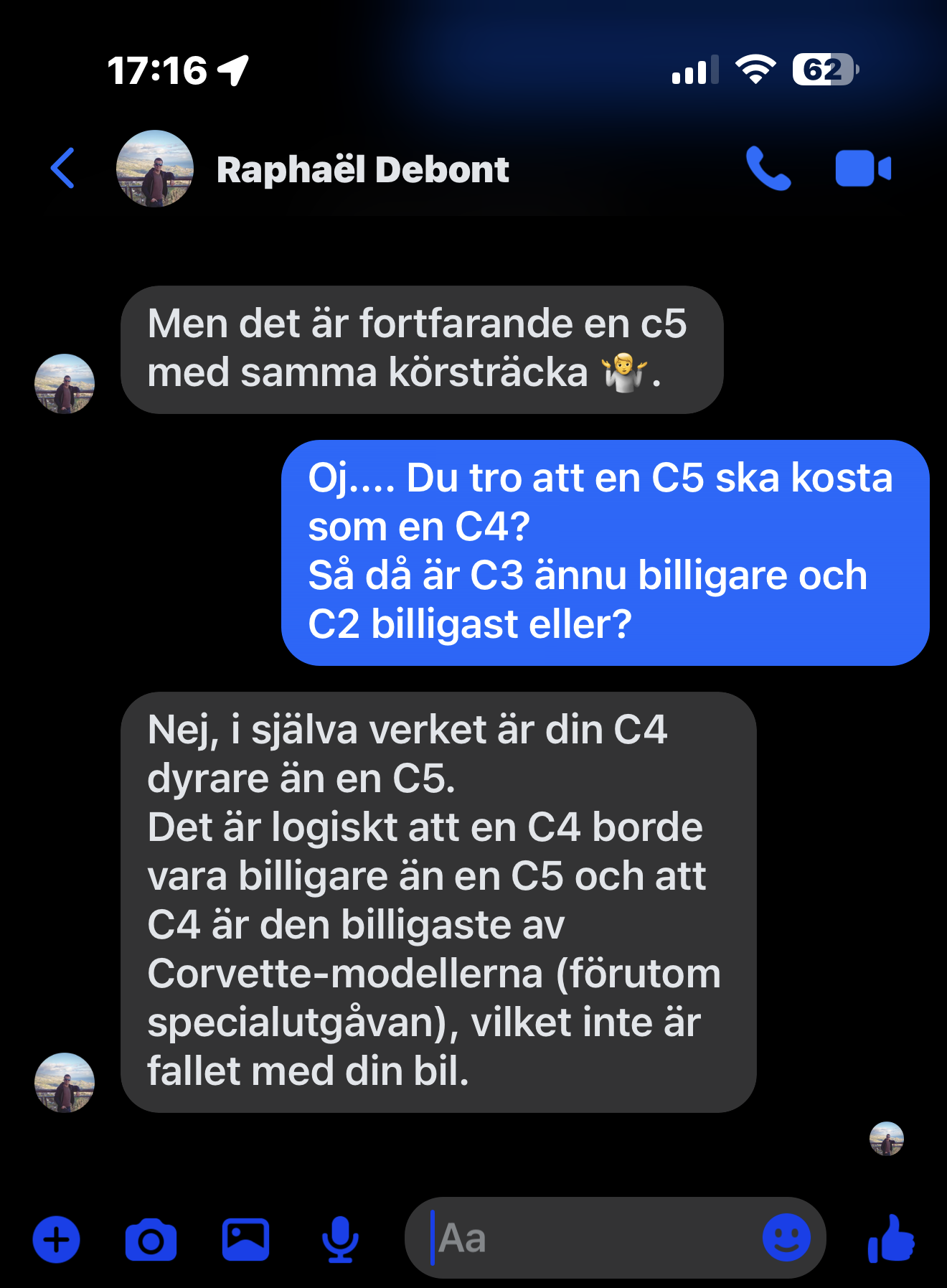Go back using the blue chevron arrow
The height and width of the screenshot is (1288, 947).
coord(63,169)
